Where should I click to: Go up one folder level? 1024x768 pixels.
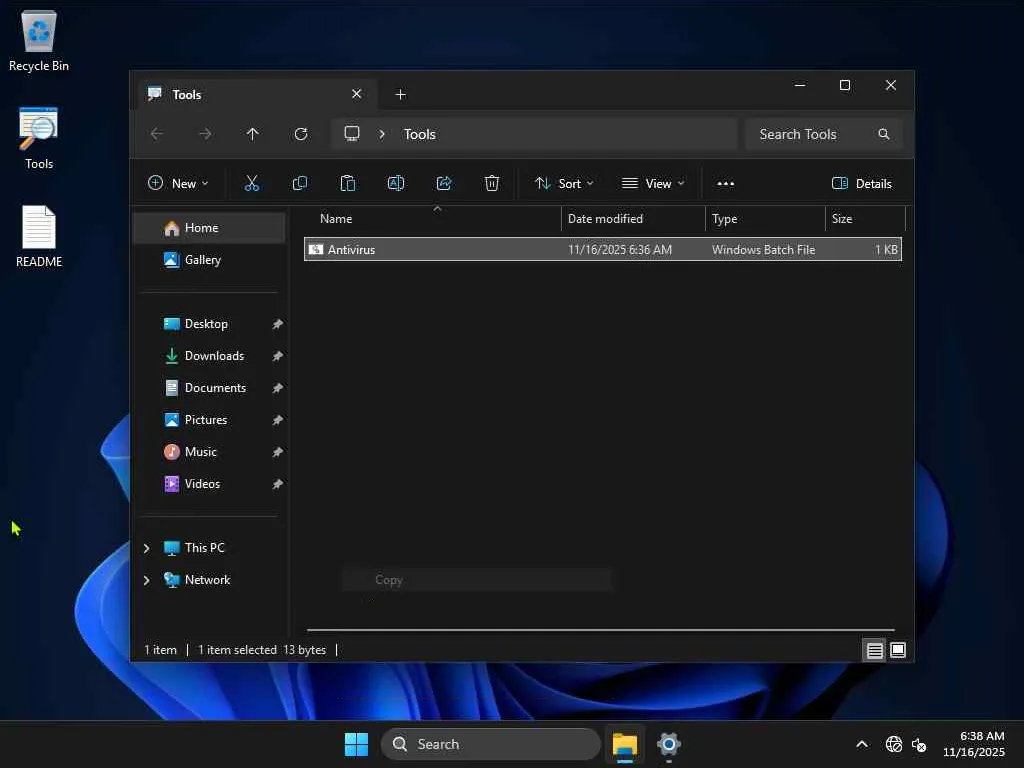[x=253, y=134]
